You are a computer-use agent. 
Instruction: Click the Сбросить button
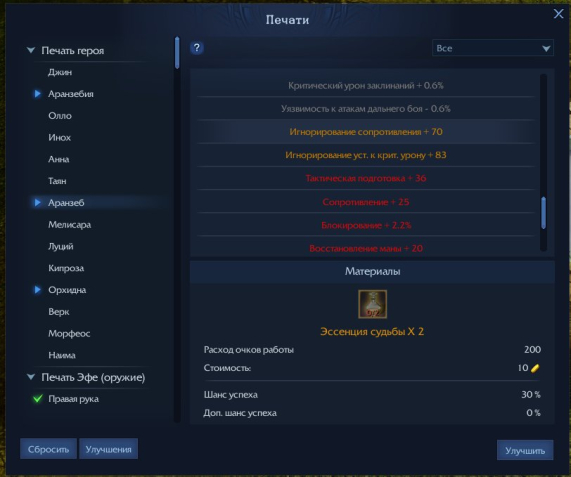[48, 449]
